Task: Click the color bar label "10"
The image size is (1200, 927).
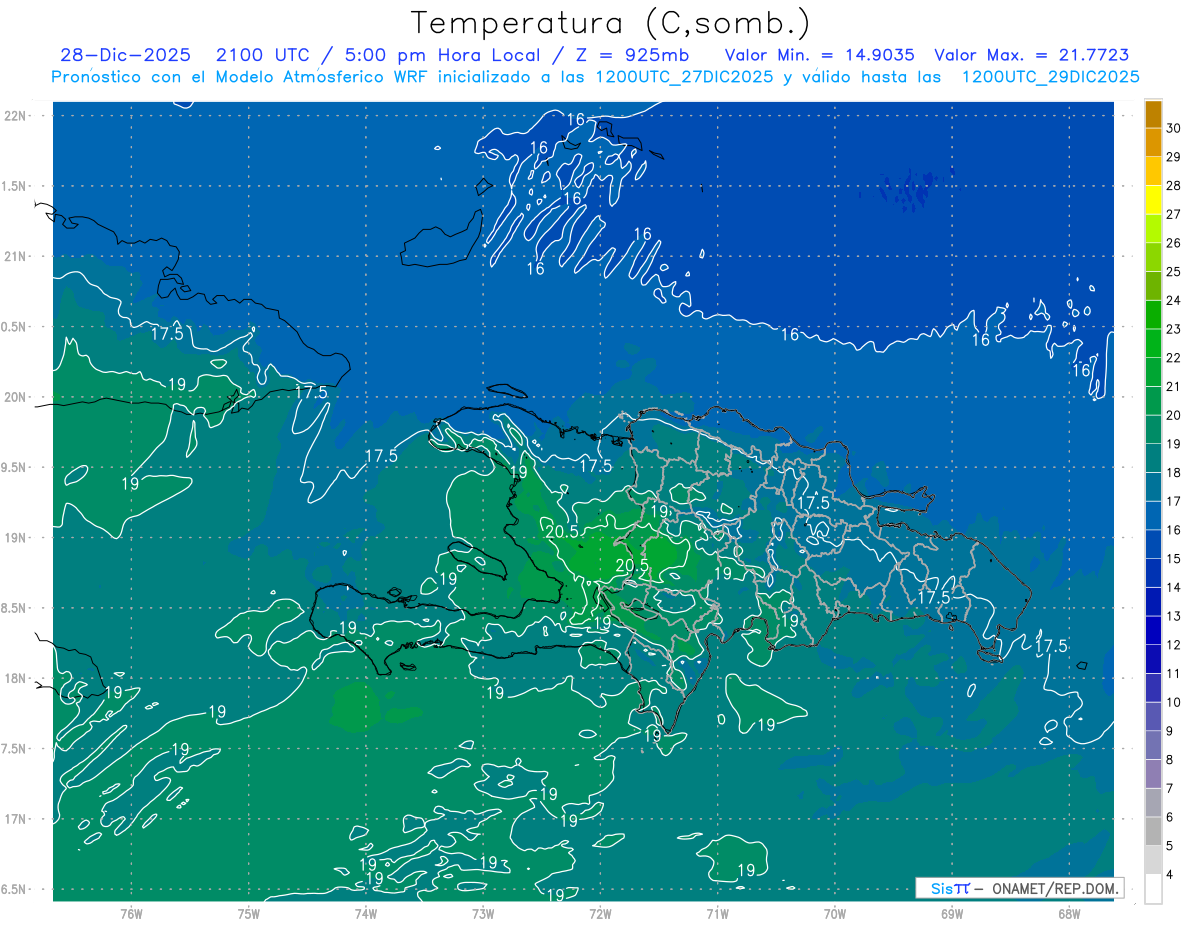Action: pyautogui.click(x=1174, y=702)
